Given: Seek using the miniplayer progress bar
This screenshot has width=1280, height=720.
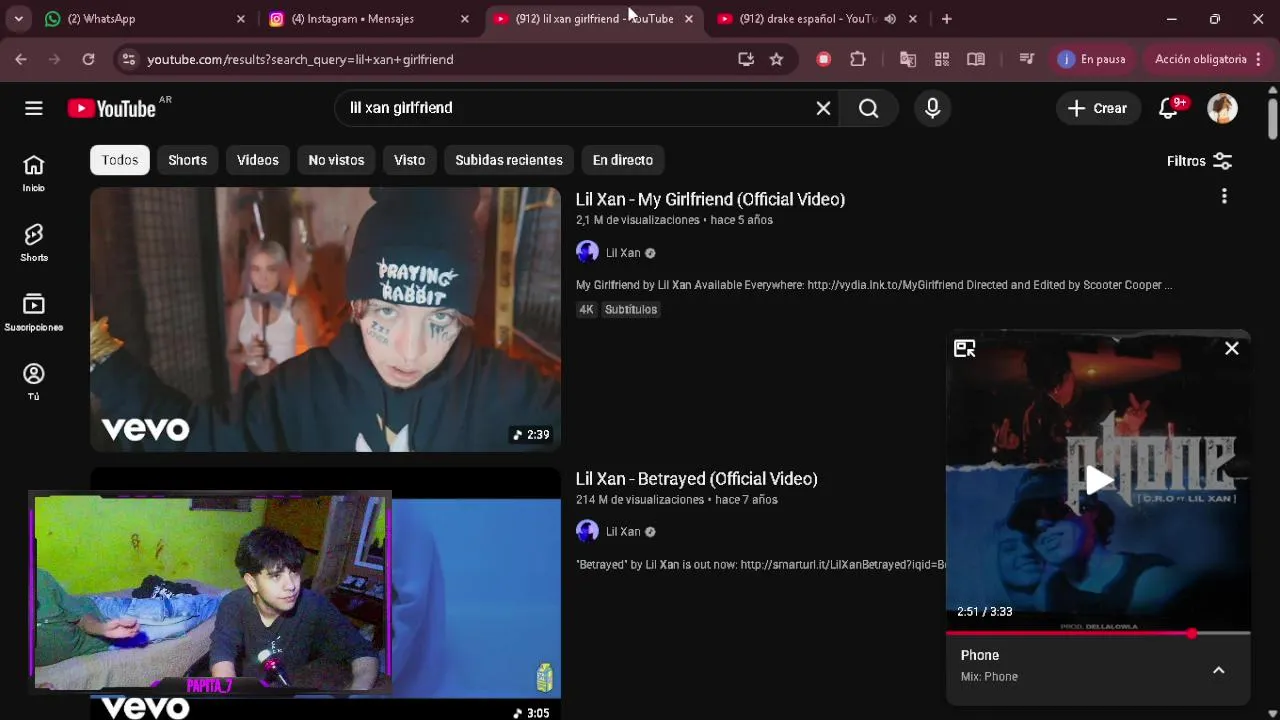Looking at the screenshot, I should (1098, 633).
